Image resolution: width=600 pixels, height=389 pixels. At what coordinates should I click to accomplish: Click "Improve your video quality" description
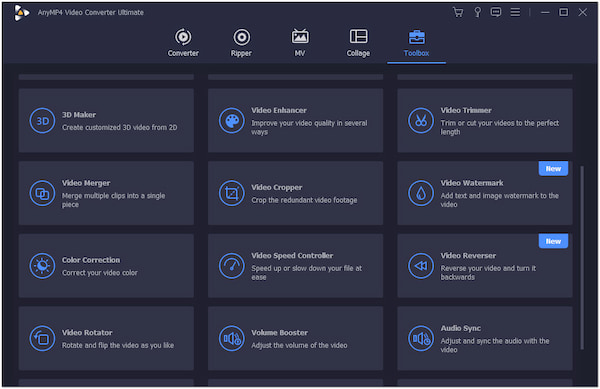tap(309, 127)
